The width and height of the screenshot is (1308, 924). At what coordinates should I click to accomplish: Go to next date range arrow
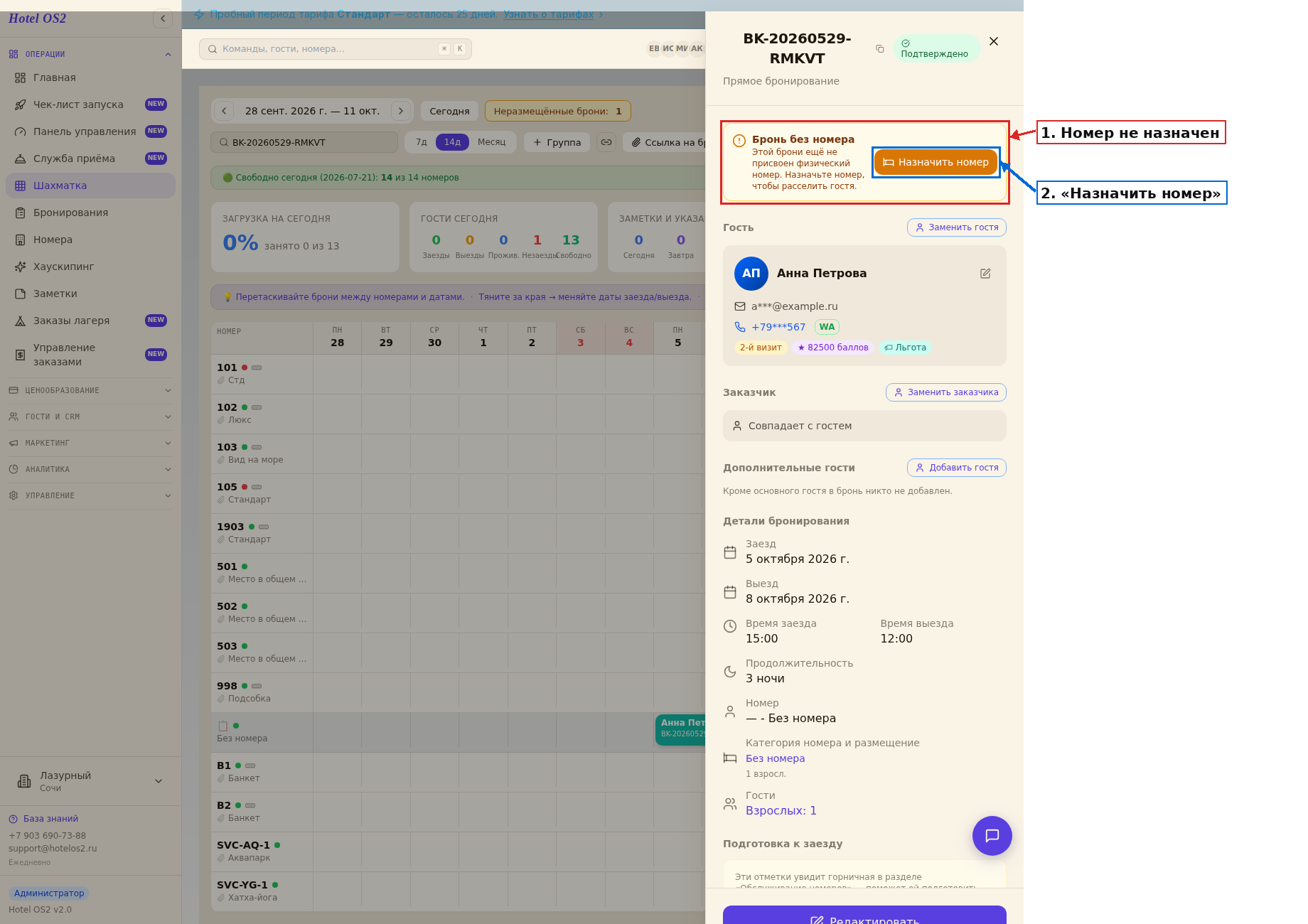coord(401,111)
